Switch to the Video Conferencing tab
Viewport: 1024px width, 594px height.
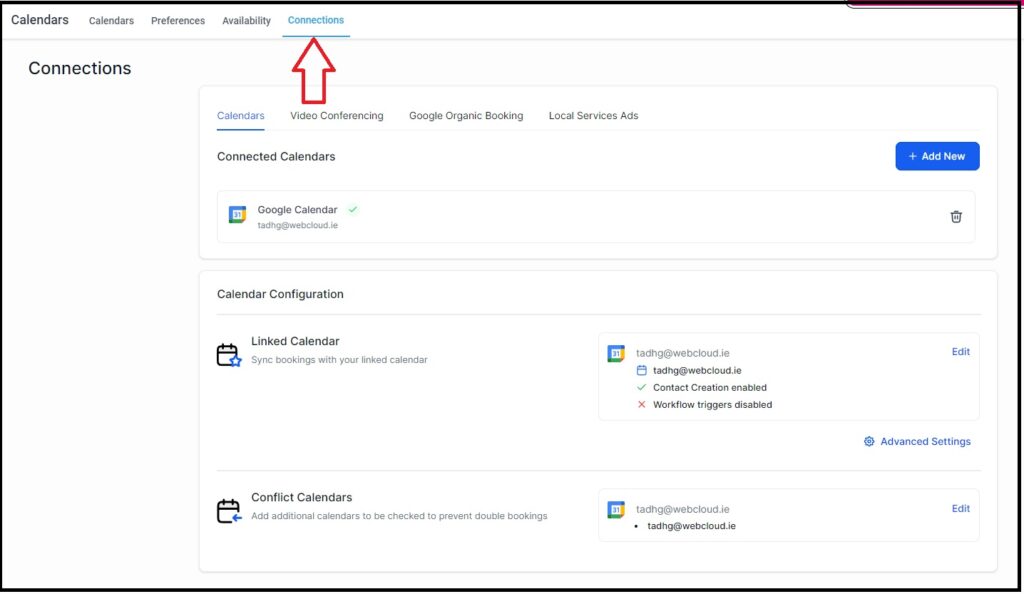tap(337, 116)
